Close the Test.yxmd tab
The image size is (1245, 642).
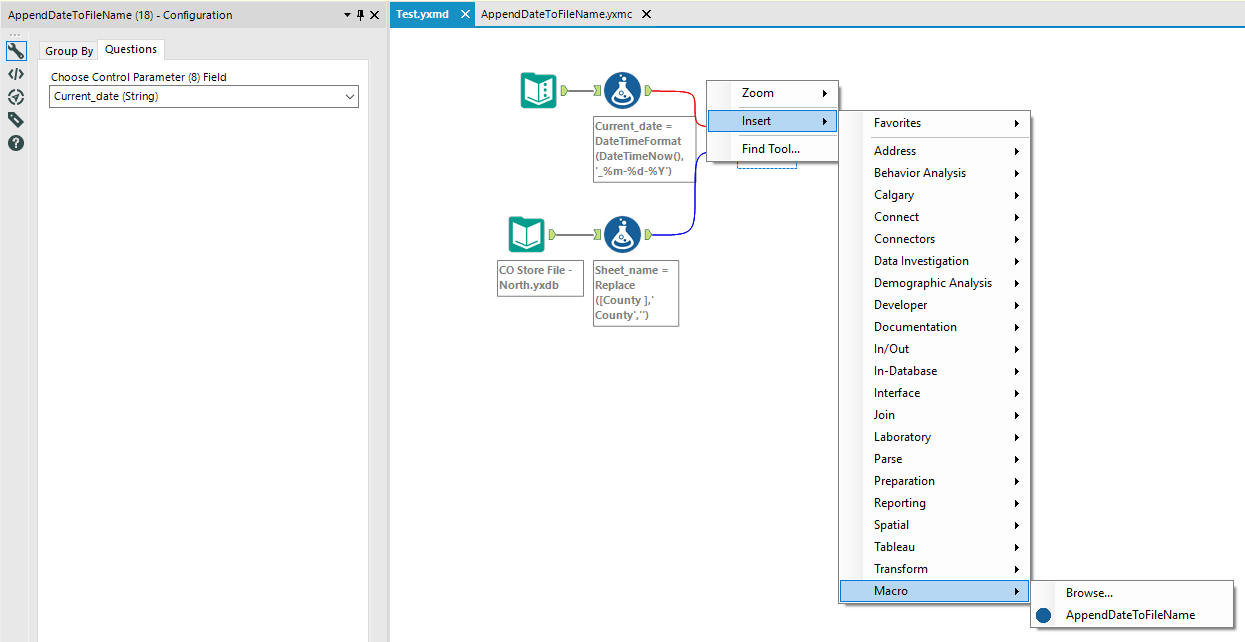coord(465,14)
